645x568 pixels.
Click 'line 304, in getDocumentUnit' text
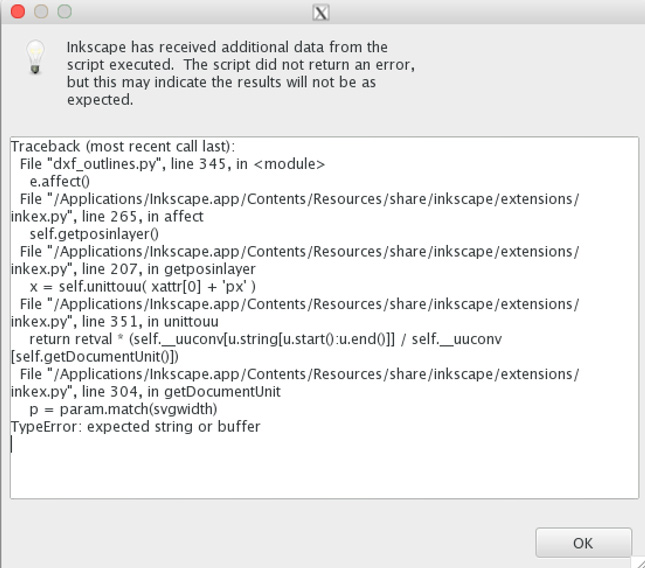coord(181,392)
